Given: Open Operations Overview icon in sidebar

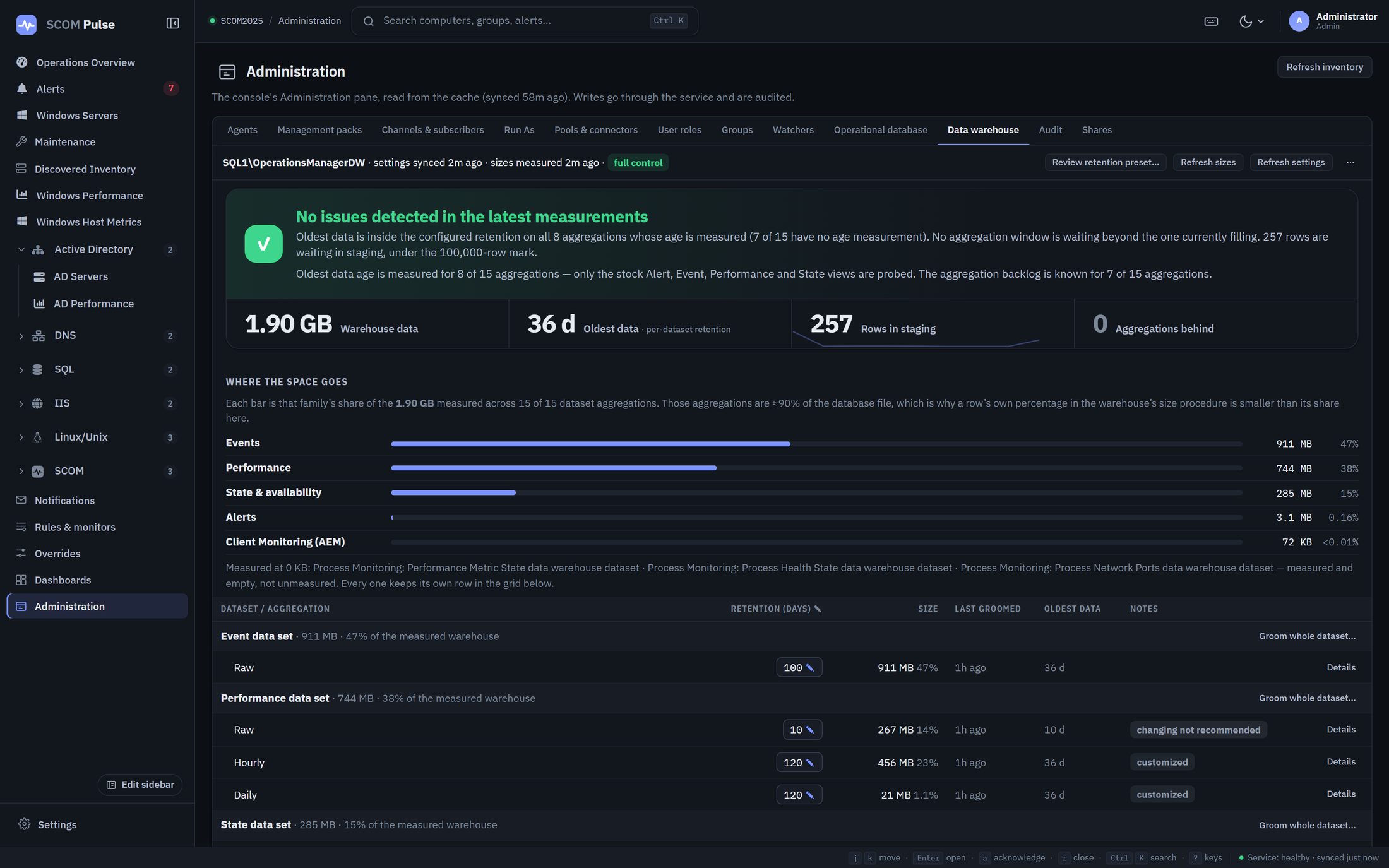Looking at the screenshot, I should point(22,62).
